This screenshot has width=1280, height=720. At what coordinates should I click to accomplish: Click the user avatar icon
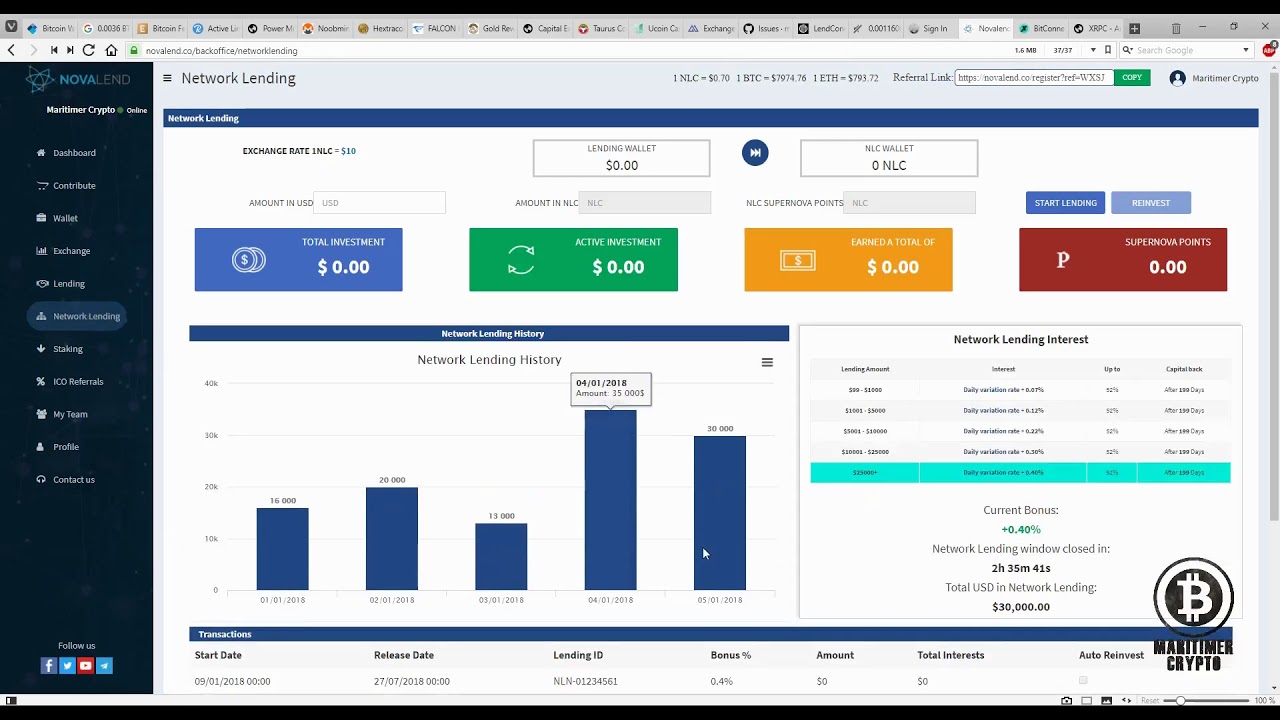point(1177,78)
